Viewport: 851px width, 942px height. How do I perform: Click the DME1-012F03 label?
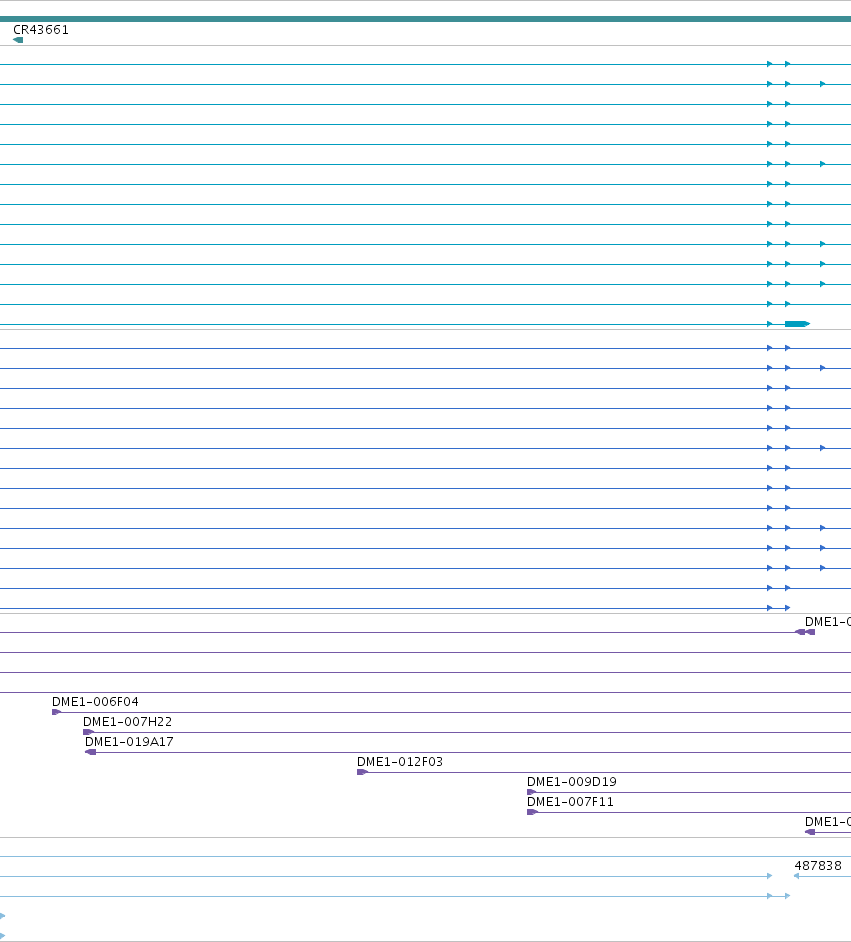click(400, 762)
